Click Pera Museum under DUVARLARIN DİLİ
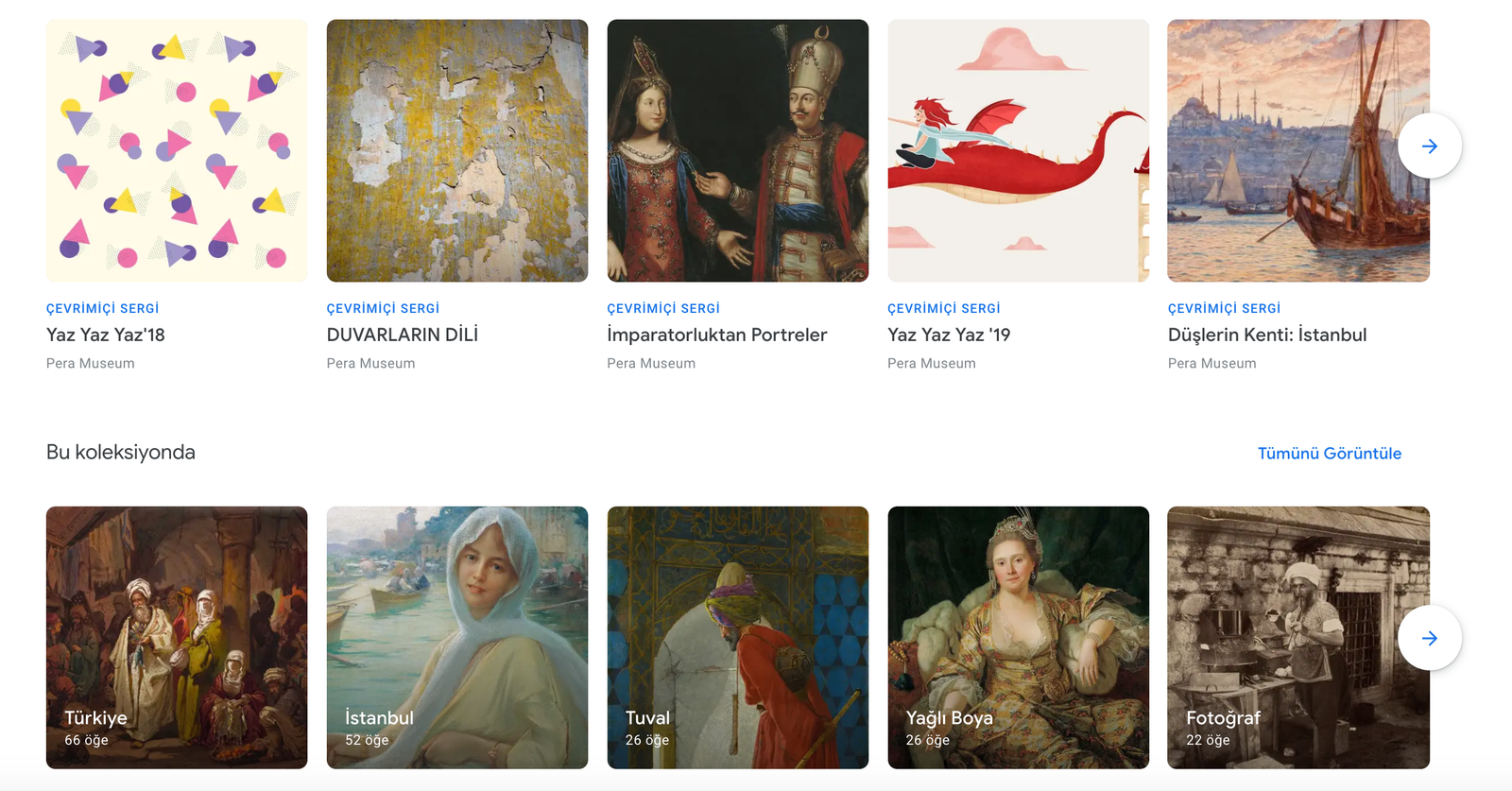 coord(370,363)
